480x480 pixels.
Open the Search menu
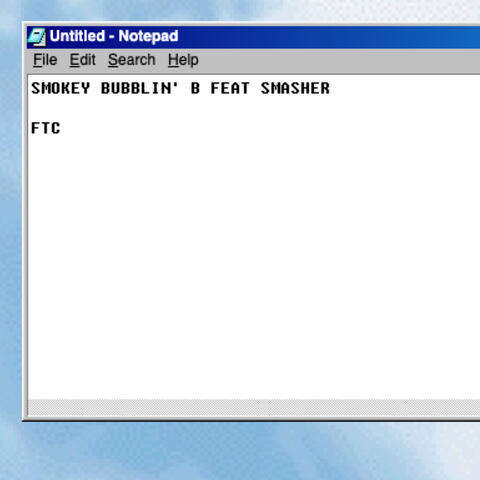click(x=132, y=60)
